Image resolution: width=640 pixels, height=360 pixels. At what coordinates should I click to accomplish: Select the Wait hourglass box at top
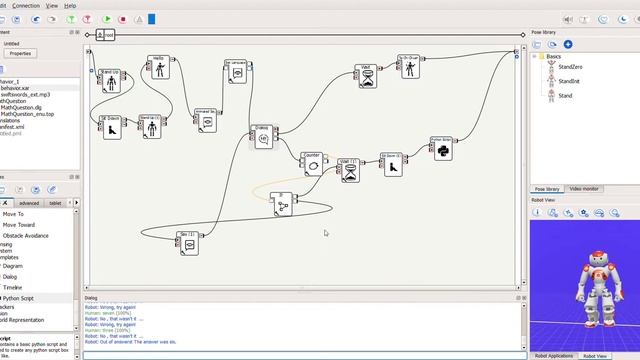367,76
